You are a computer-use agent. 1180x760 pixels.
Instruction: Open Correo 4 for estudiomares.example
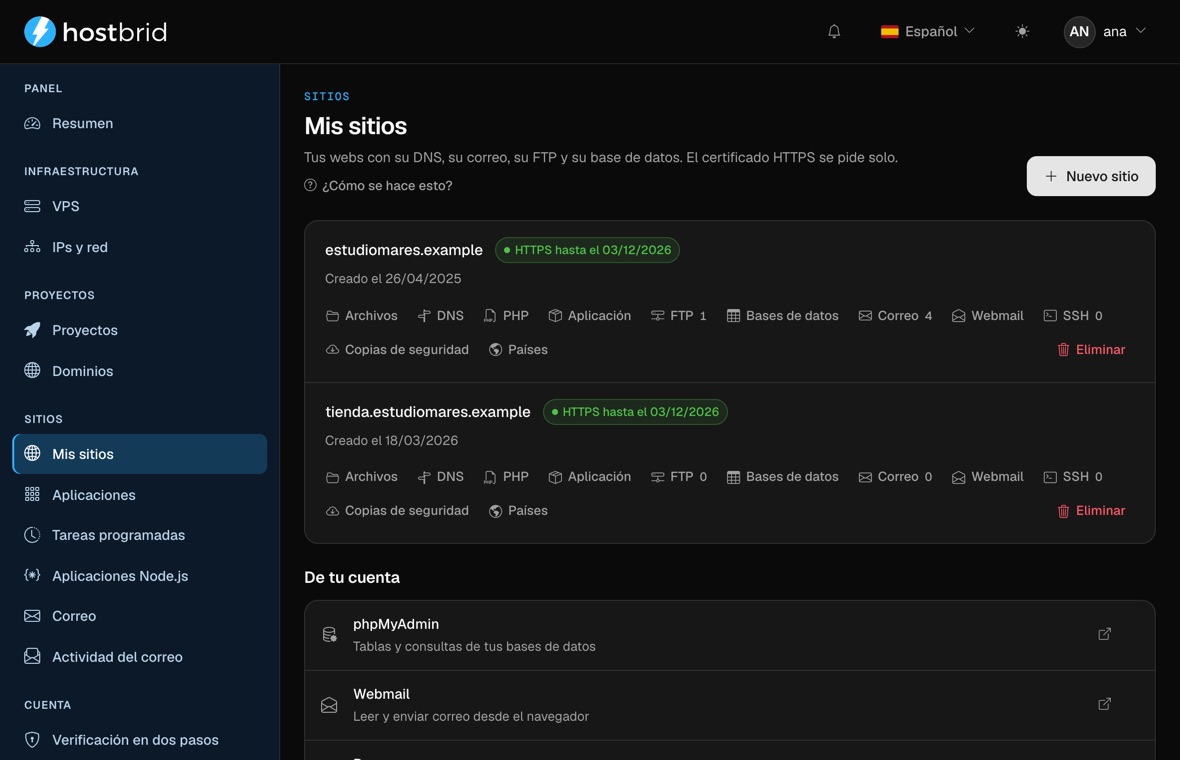(x=896, y=315)
